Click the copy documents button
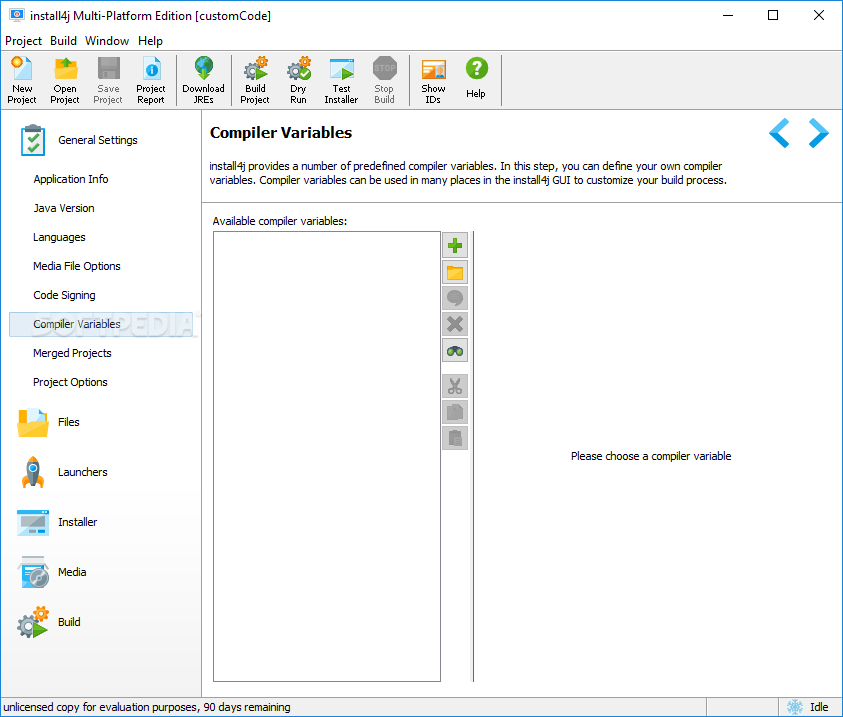Image resolution: width=843 pixels, height=717 pixels. [x=455, y=412]
